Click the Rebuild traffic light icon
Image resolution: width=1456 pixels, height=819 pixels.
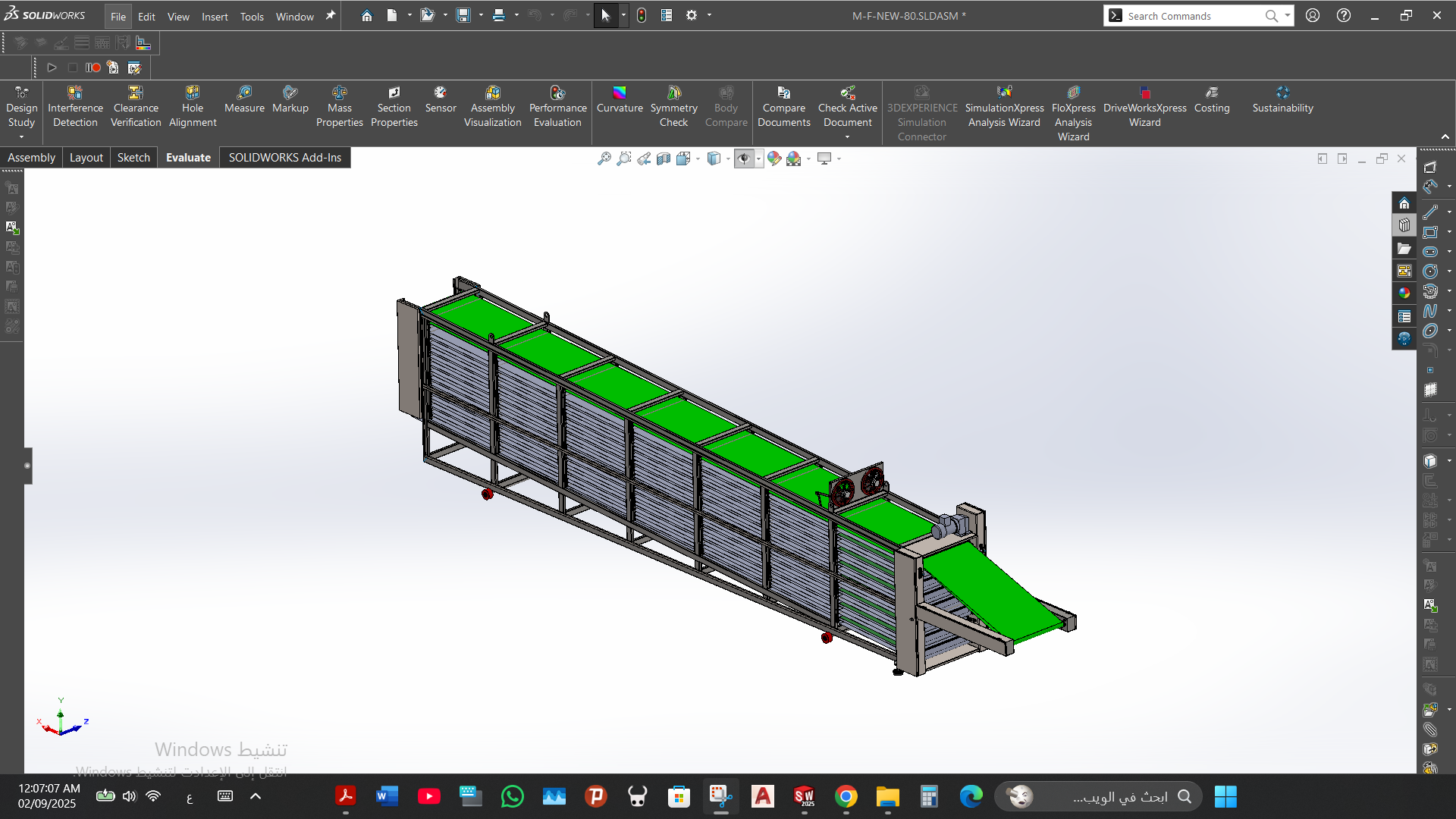click(x=642, y=15)
